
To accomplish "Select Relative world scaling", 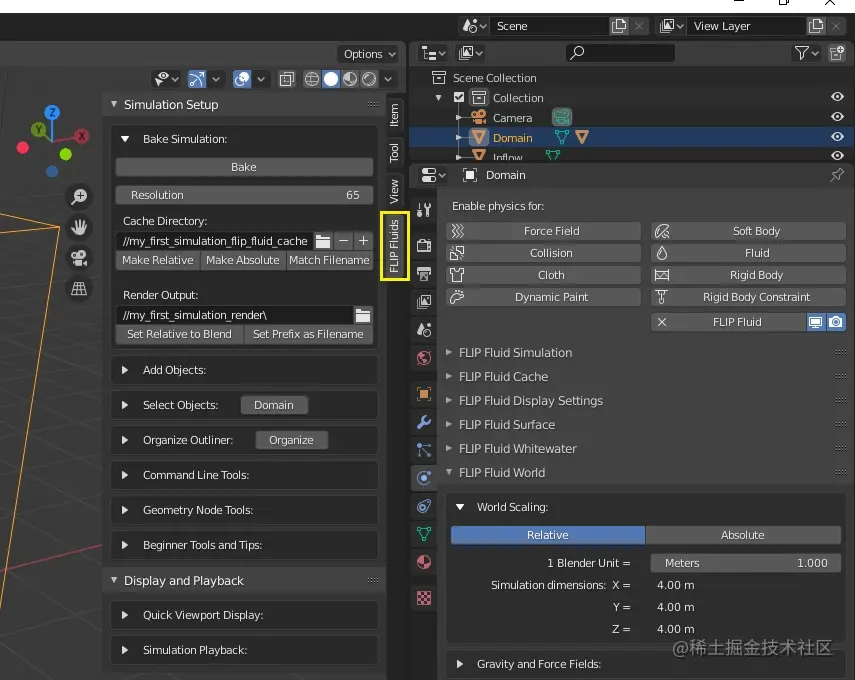I will 547,535.
